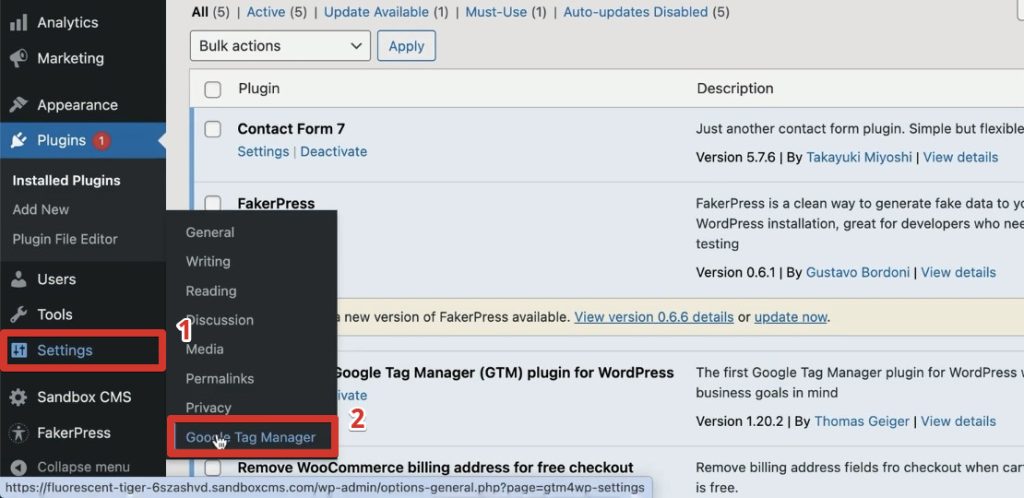
Task: Open the Takayuki Miyoshi author link
Action: [860, 157]
